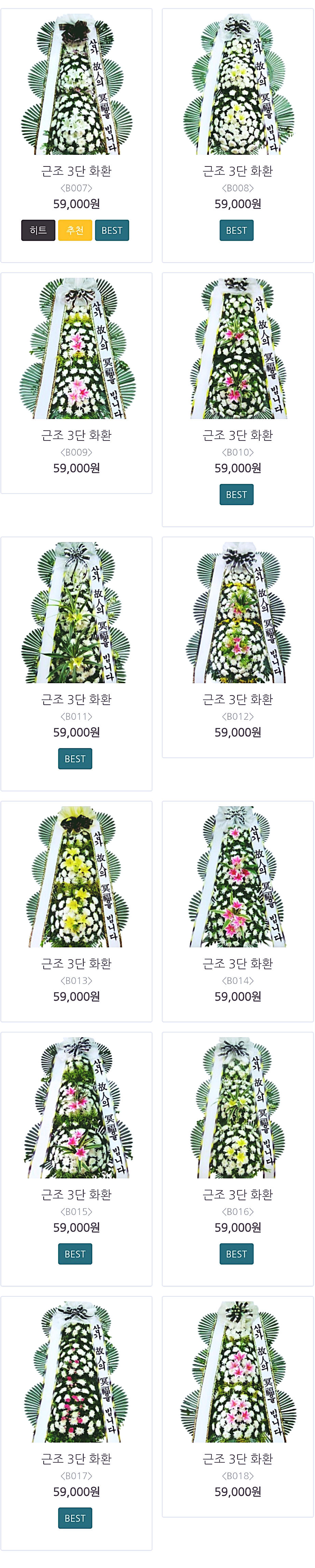
Task: Open the B014 pink lily wreath image
Action: (x=238, y=877)
